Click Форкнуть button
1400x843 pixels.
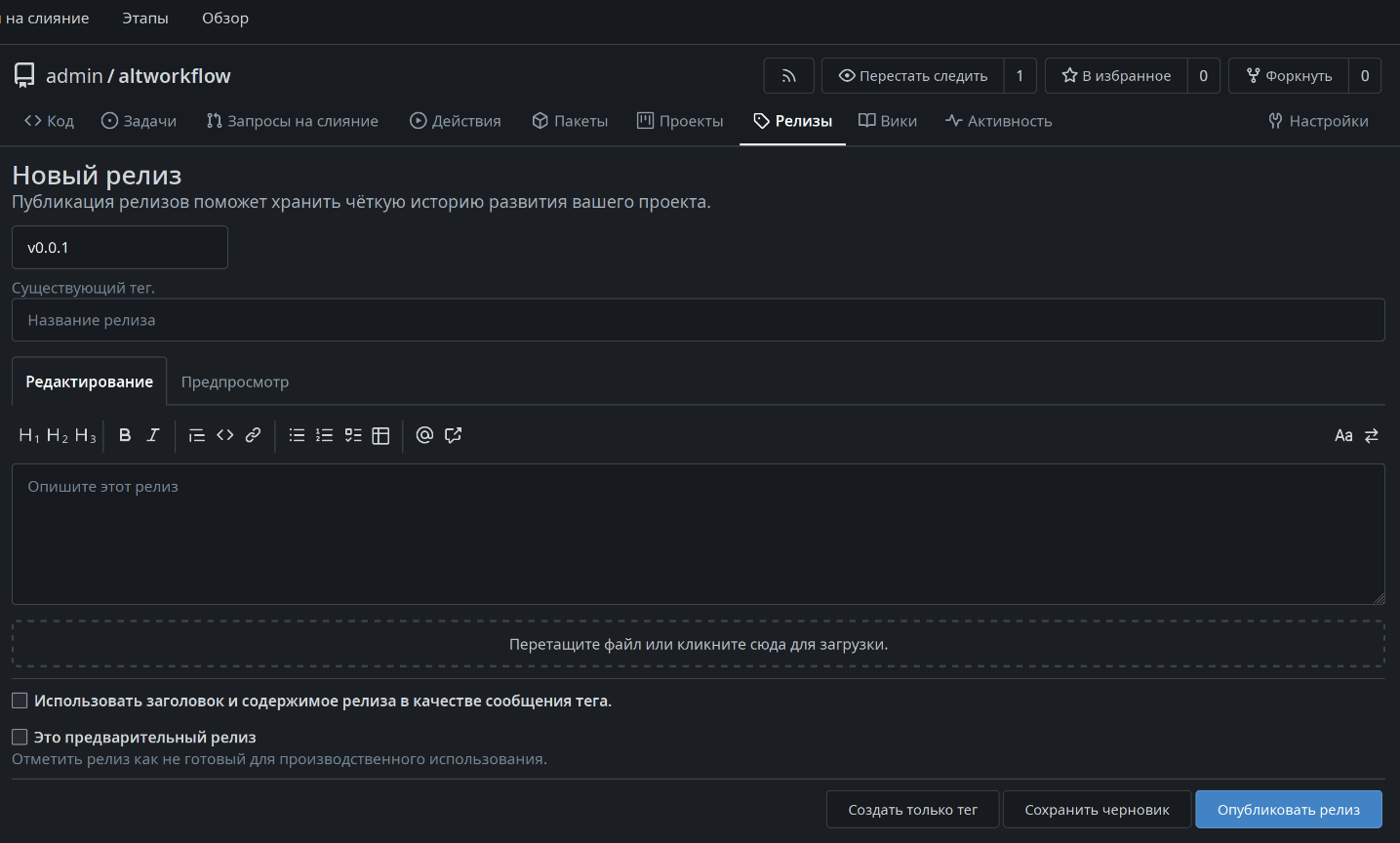pyautogui.click(x=1289, y=76)
